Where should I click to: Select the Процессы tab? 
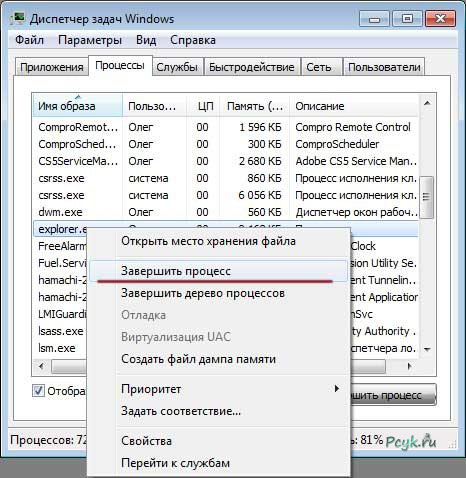tap(120, 65)
